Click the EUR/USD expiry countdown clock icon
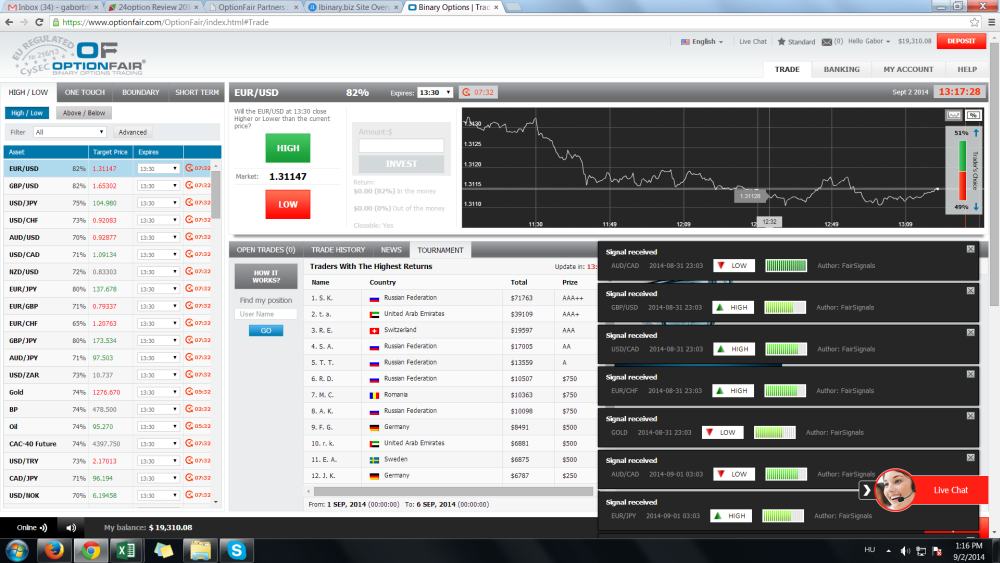The height and width of the screenshot is (563, 1000). (466, 92)
